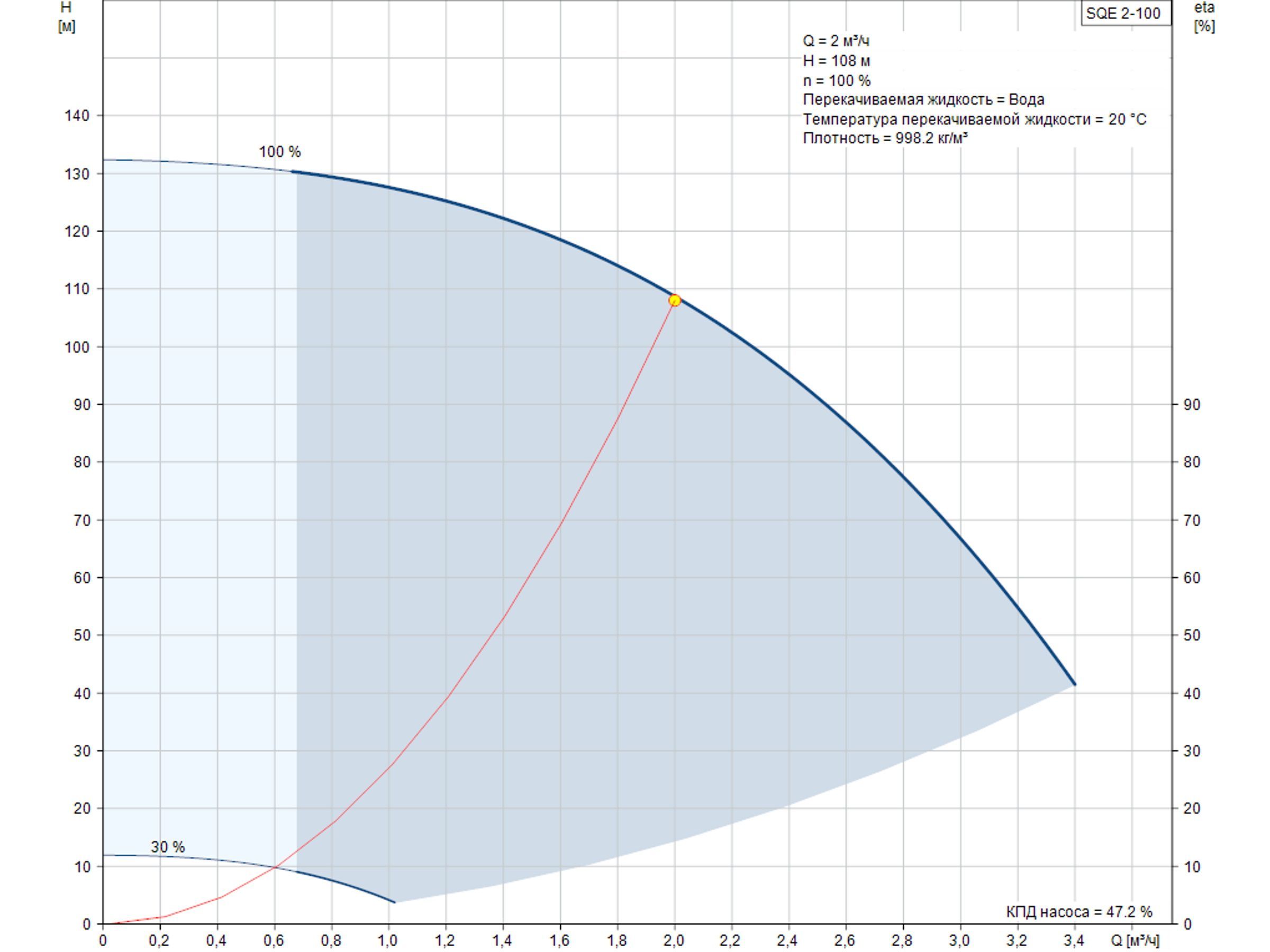Click the 3,4 tick on the Q axis

coord(1074,940)
